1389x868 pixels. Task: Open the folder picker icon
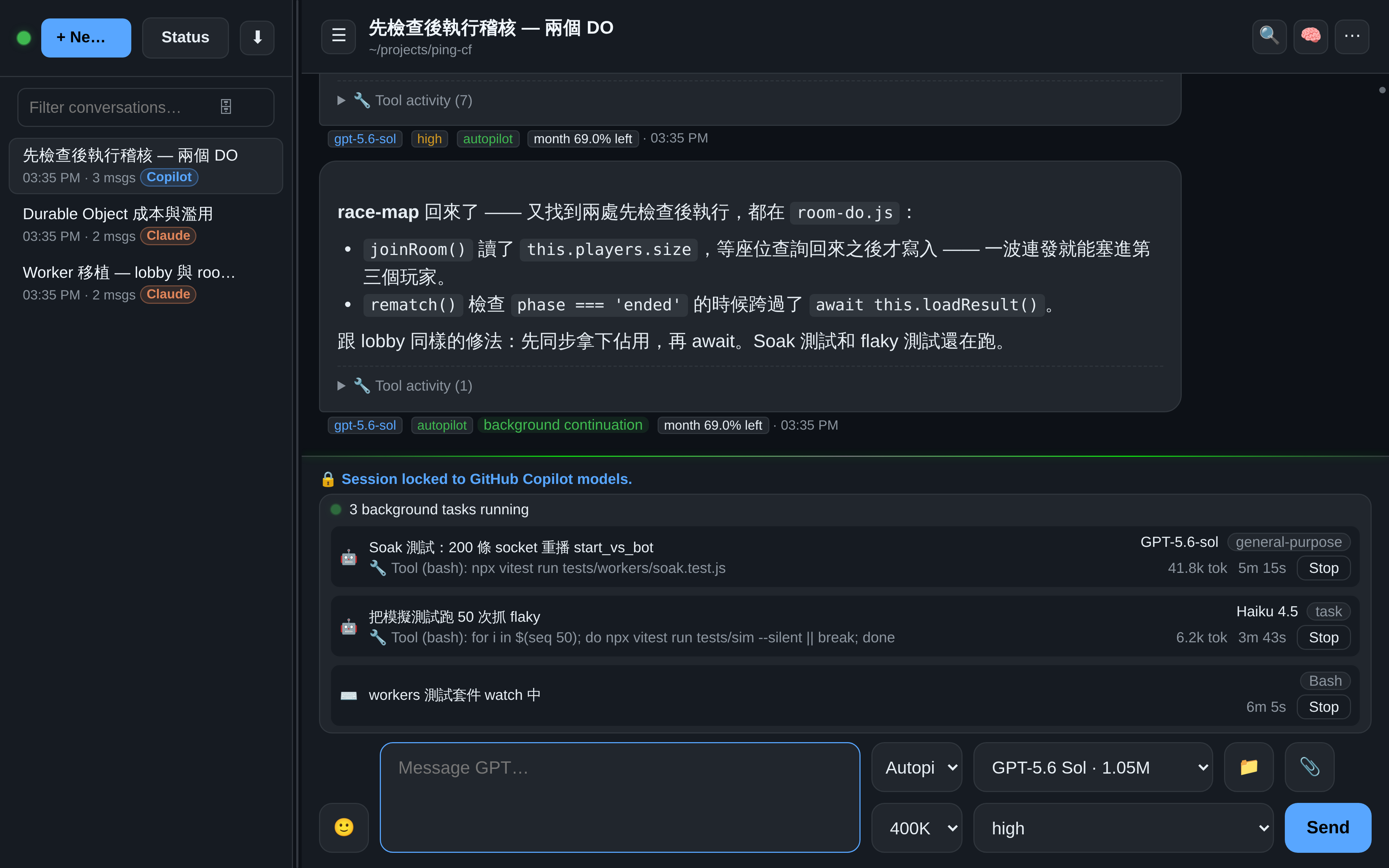click(1248, 767)
